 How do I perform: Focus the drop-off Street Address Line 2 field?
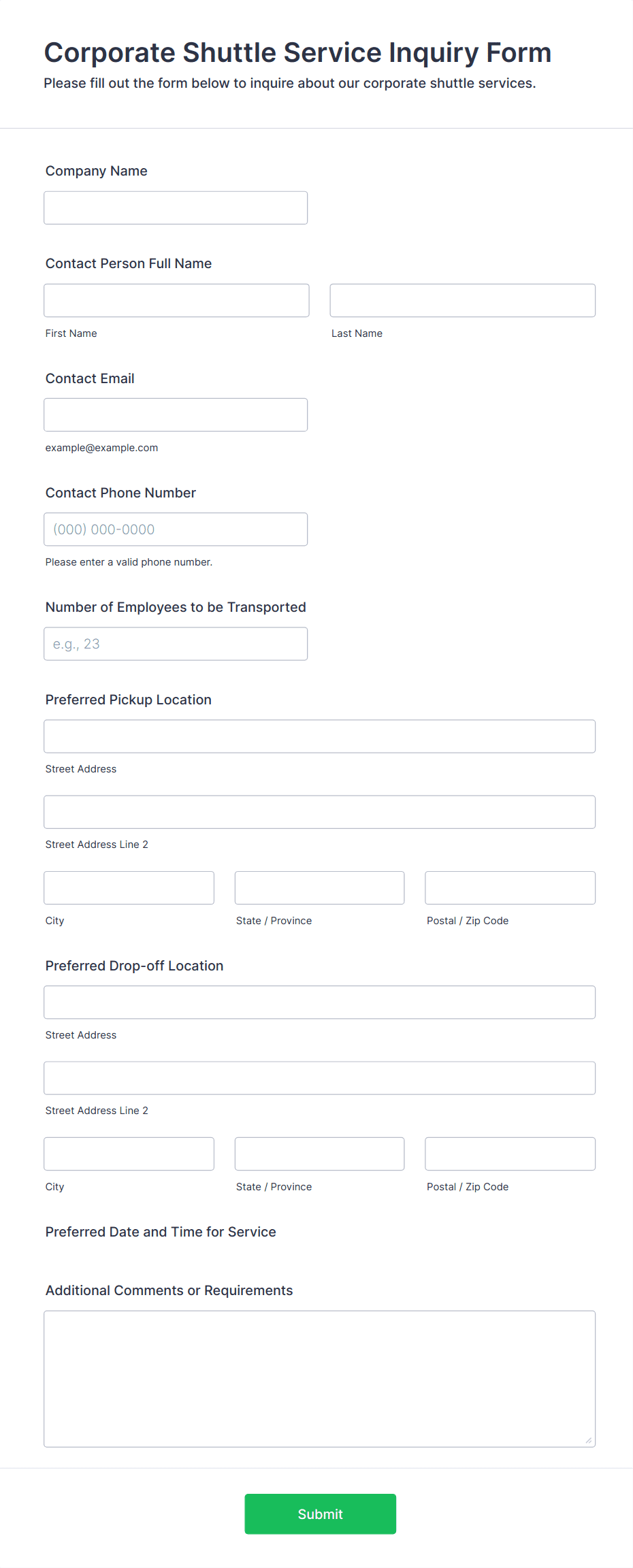click(x=320, y=1078)
